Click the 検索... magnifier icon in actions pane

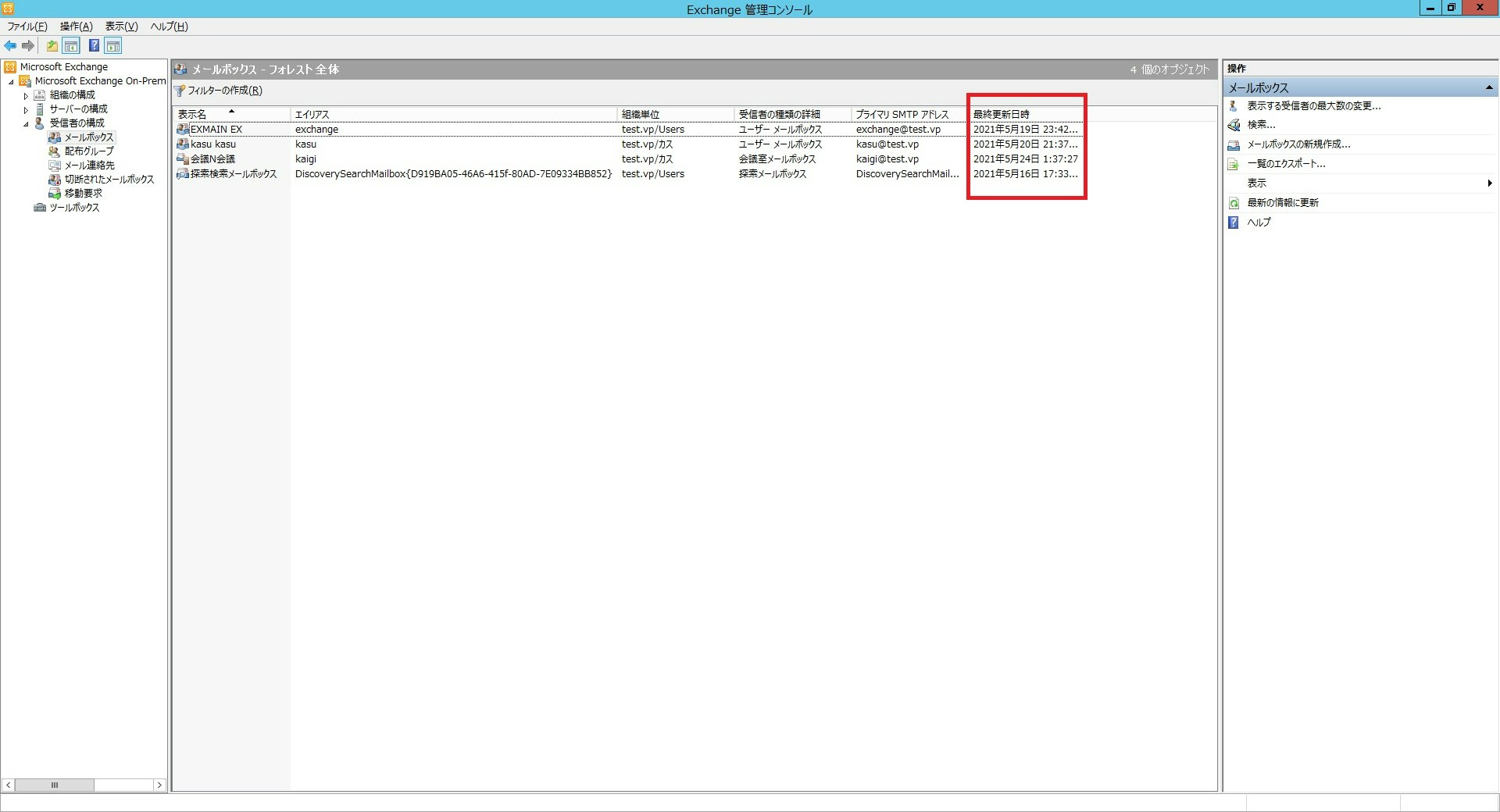(1234, 125)
